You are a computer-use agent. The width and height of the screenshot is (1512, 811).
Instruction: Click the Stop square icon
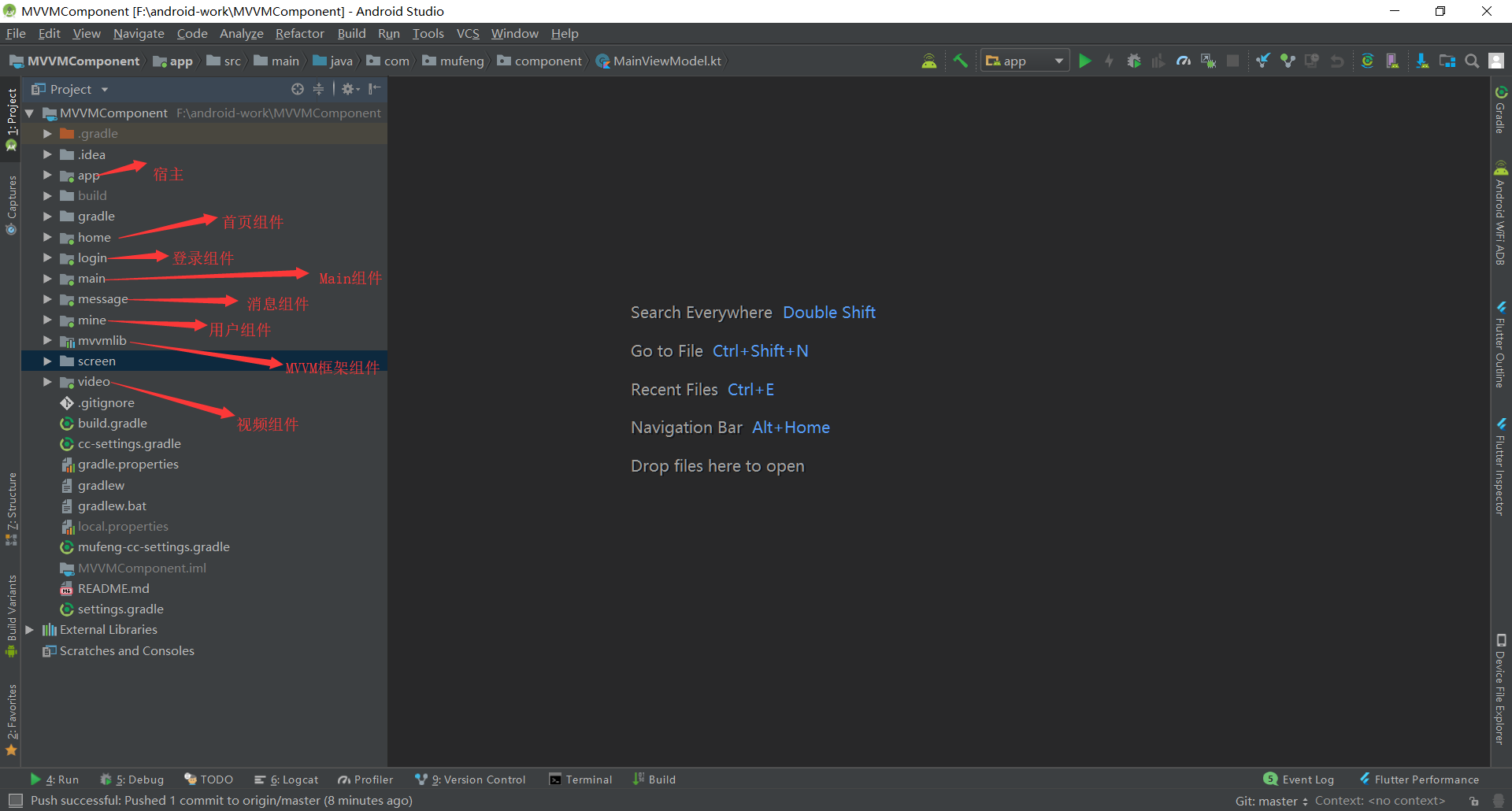[x=1233, y=61]
